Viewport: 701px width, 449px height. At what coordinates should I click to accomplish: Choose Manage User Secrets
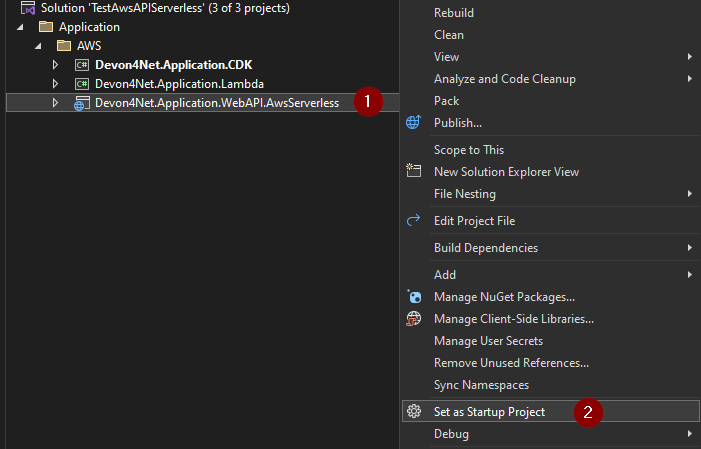pos(488,341)
